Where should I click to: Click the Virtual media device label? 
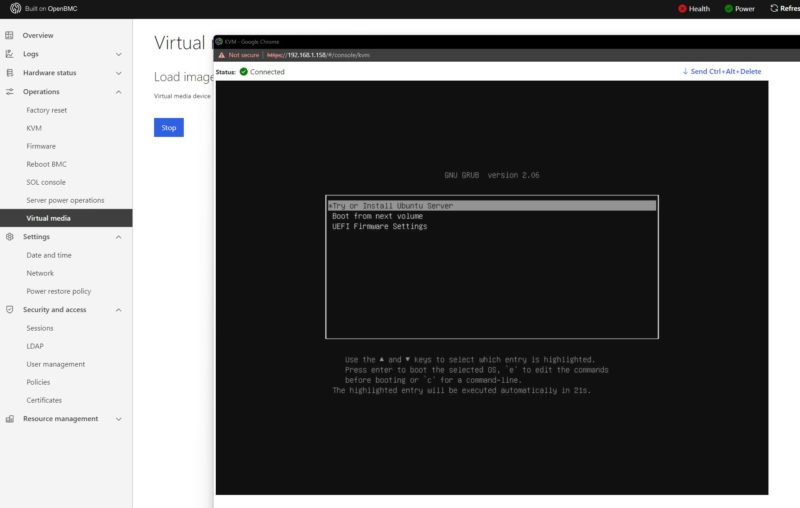pyautogui.click(x=182, y=96)
